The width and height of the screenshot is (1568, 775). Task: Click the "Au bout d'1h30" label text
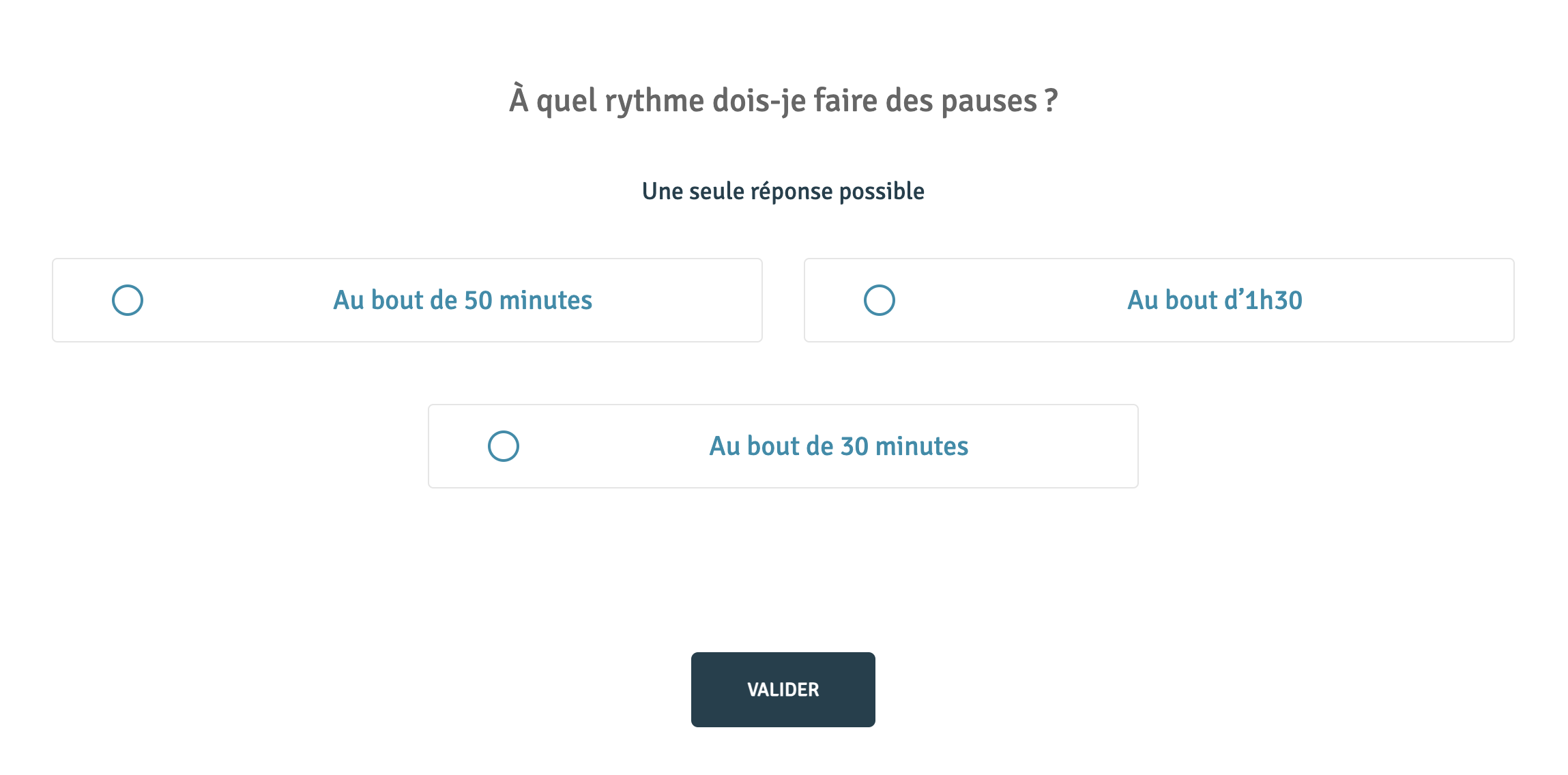coord(1215,300)
